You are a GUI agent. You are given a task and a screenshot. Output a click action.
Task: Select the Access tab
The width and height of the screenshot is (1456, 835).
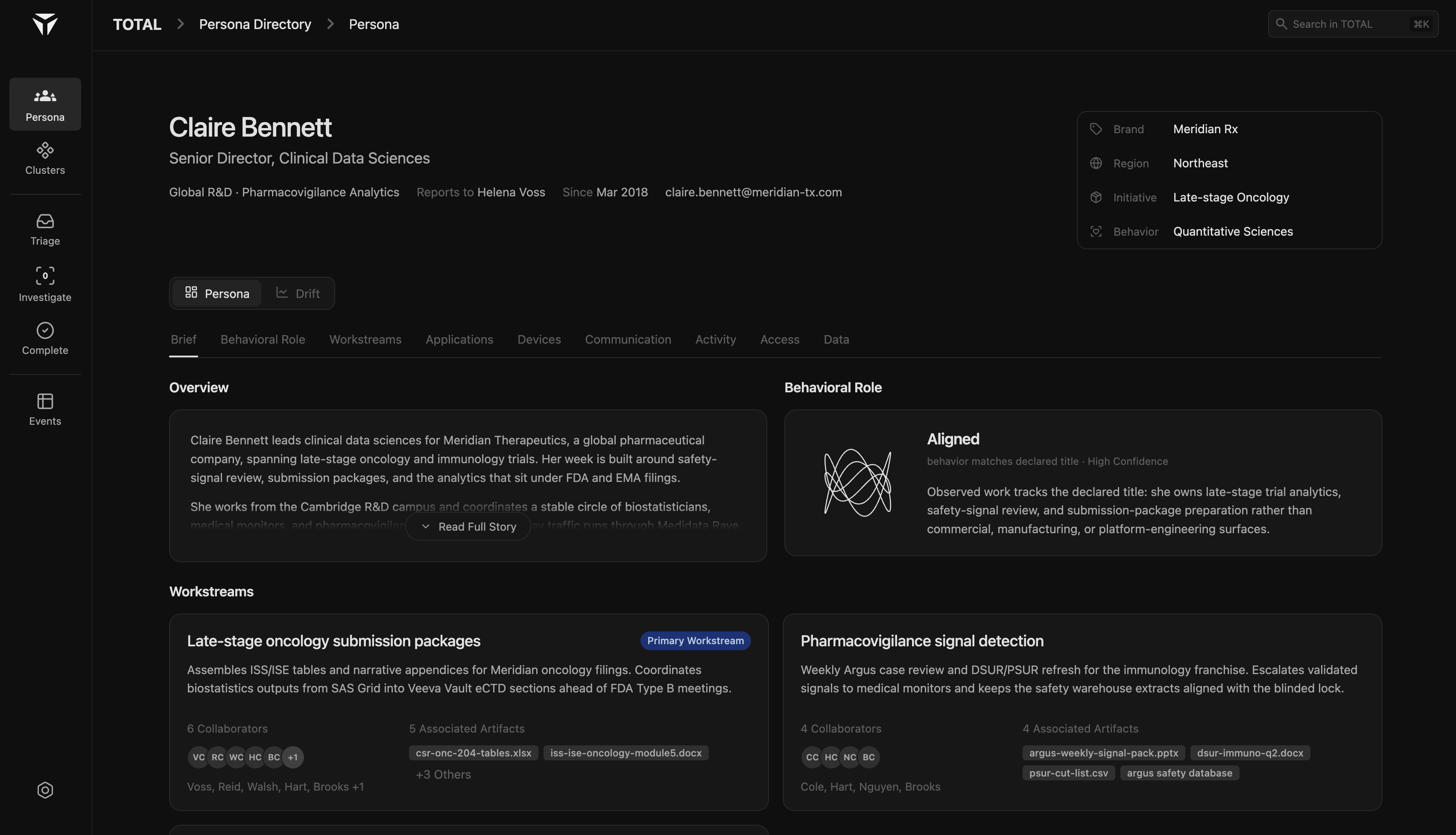pos(780,339)
